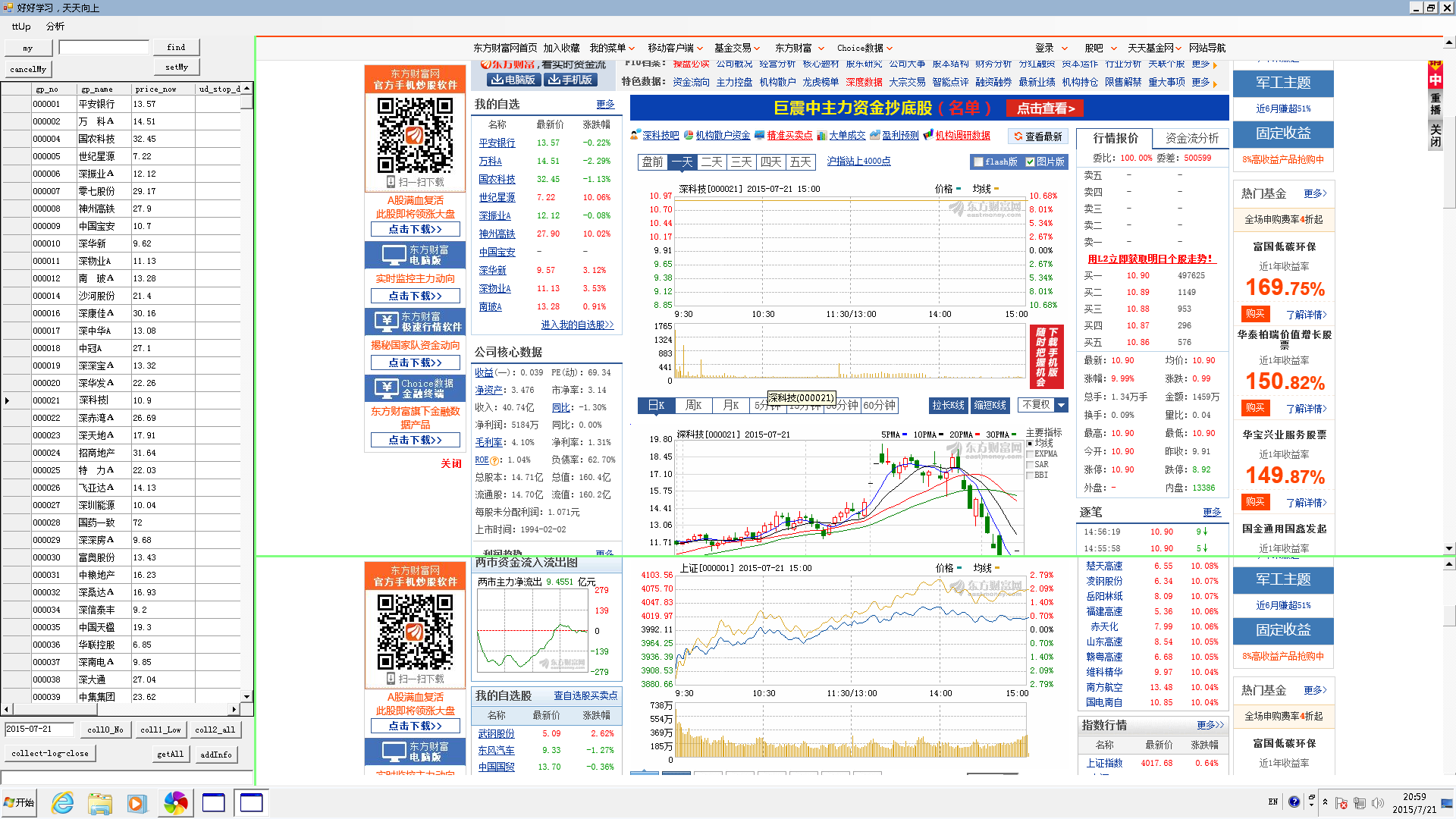Open the ttUp menu

[x=21, y=27]
